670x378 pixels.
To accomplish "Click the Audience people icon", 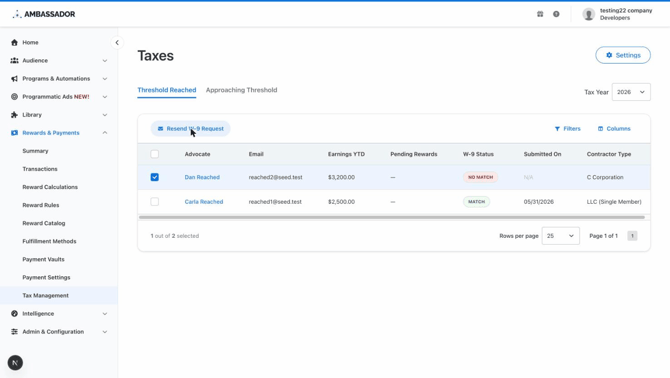I will [15, 61].
